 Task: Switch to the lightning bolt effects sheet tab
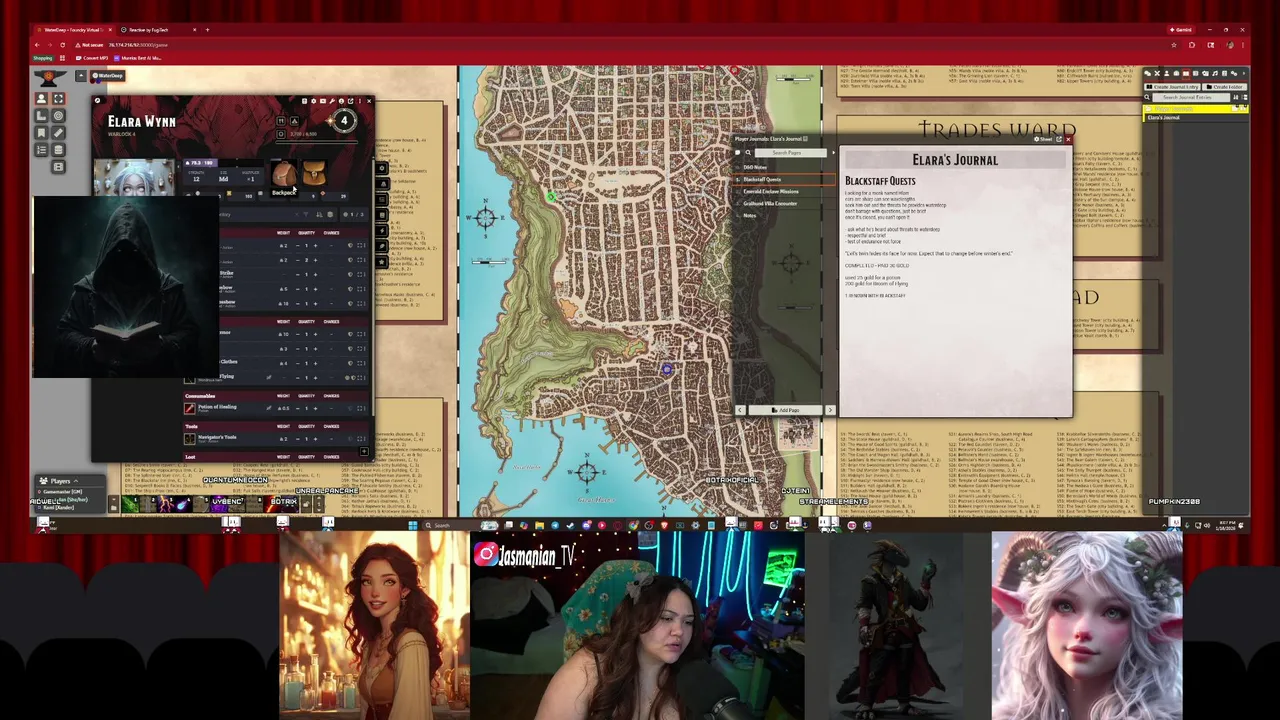tap(382, 230)
